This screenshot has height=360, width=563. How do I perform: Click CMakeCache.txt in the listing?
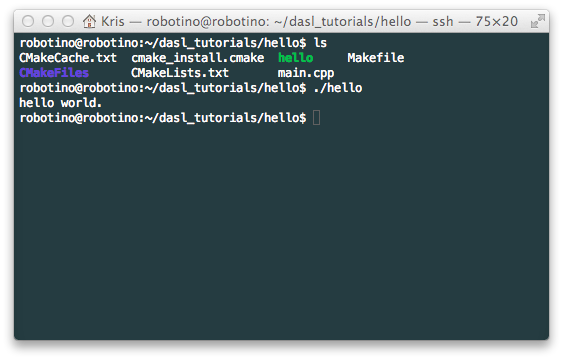coord(68,58)
